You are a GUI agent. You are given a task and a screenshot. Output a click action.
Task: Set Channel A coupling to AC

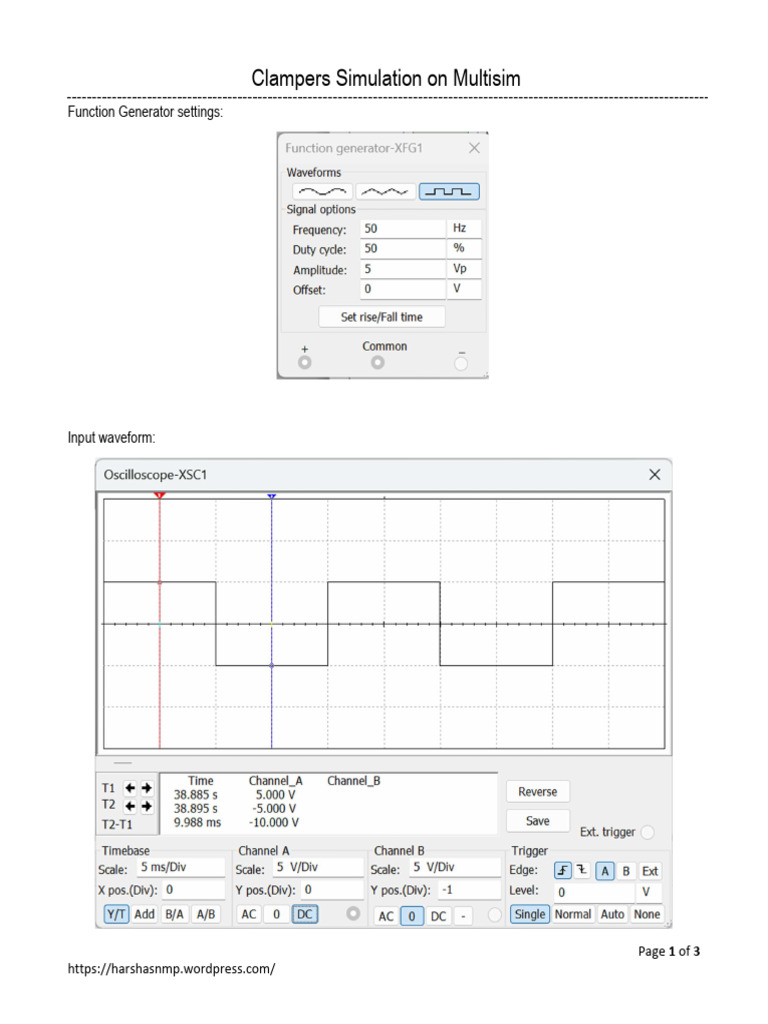pyautogui.click(x=249, y=914)
